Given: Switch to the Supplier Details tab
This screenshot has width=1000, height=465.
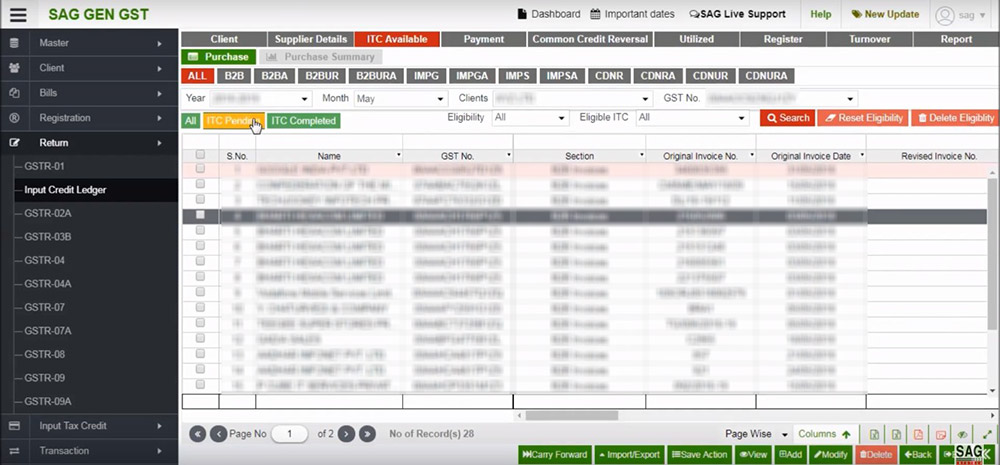Looking at the screenshot, I should tap(310, 39).
